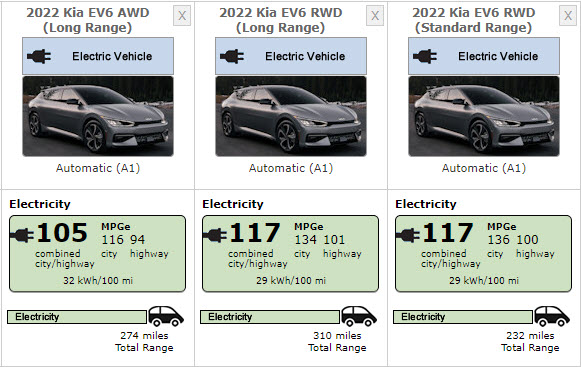Screen dimensions: 581x367
Task: Click the Electricity range bar for 274 miles
Action: click(x=77, y=317)
